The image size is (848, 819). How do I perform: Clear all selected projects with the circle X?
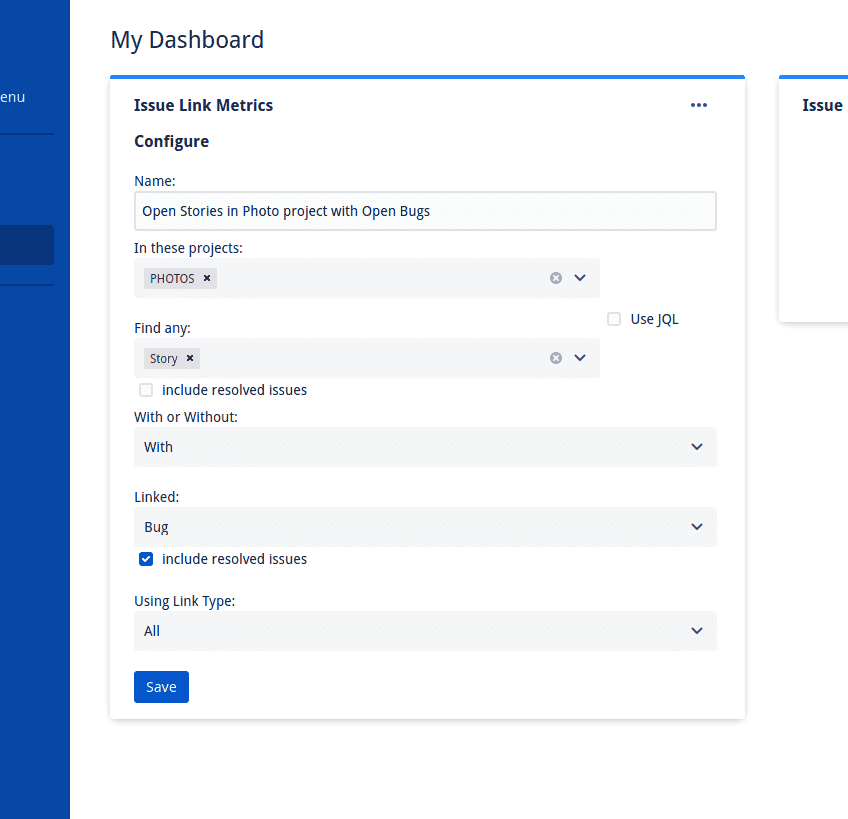[x=556, y=278]
